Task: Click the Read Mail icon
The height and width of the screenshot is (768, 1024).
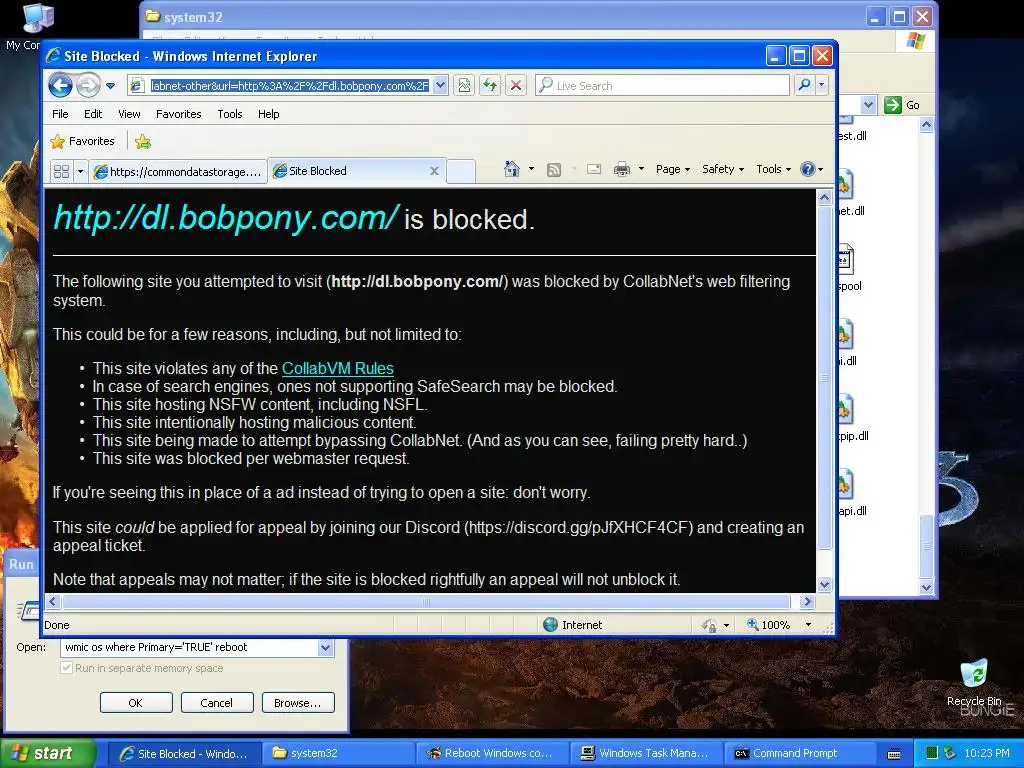Action: coord(594,169)
